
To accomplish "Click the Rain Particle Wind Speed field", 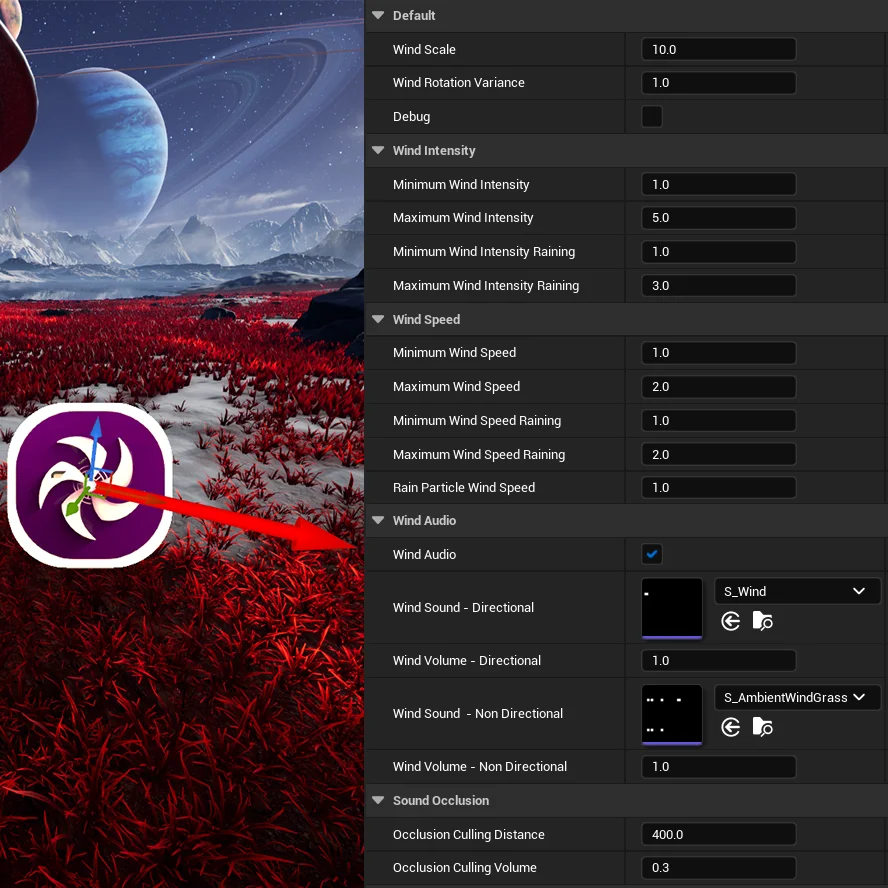I will click(x=718, y=488).
